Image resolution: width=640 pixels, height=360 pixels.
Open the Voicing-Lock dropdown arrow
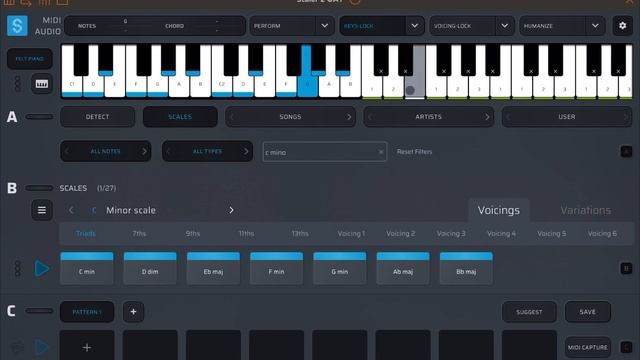(x=505, y=26)
